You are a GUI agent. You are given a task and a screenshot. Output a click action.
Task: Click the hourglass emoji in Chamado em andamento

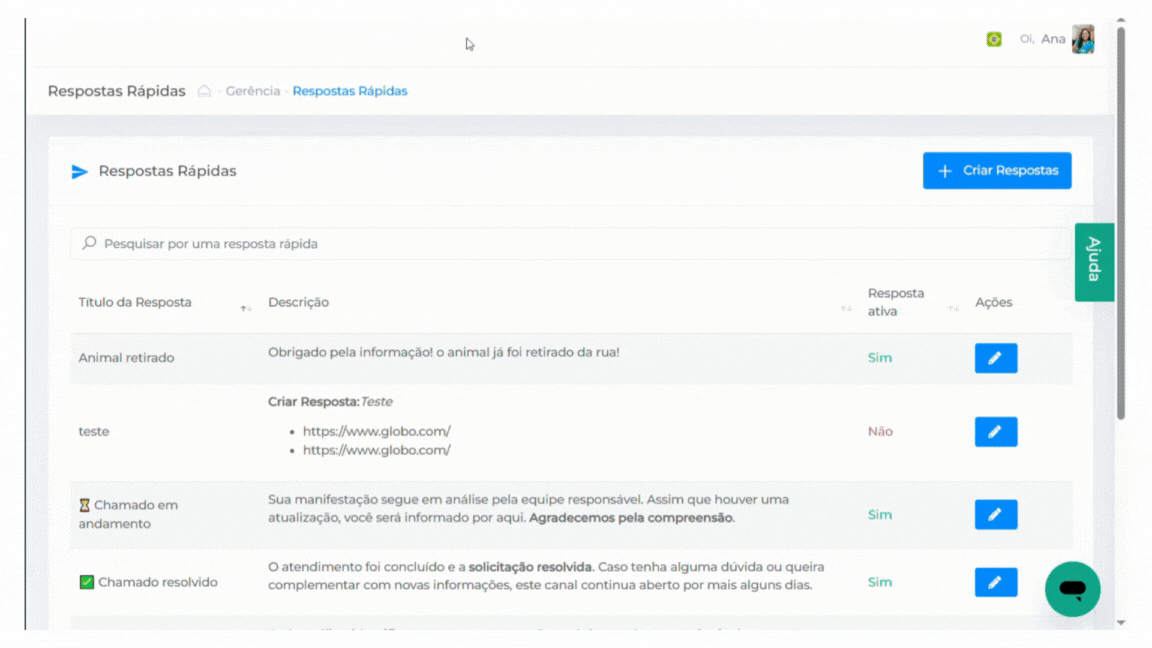tap(84, 505)
